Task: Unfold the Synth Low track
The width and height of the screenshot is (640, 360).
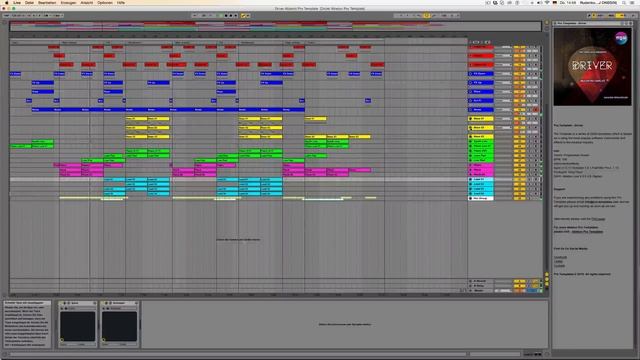Action: [471, 142]
